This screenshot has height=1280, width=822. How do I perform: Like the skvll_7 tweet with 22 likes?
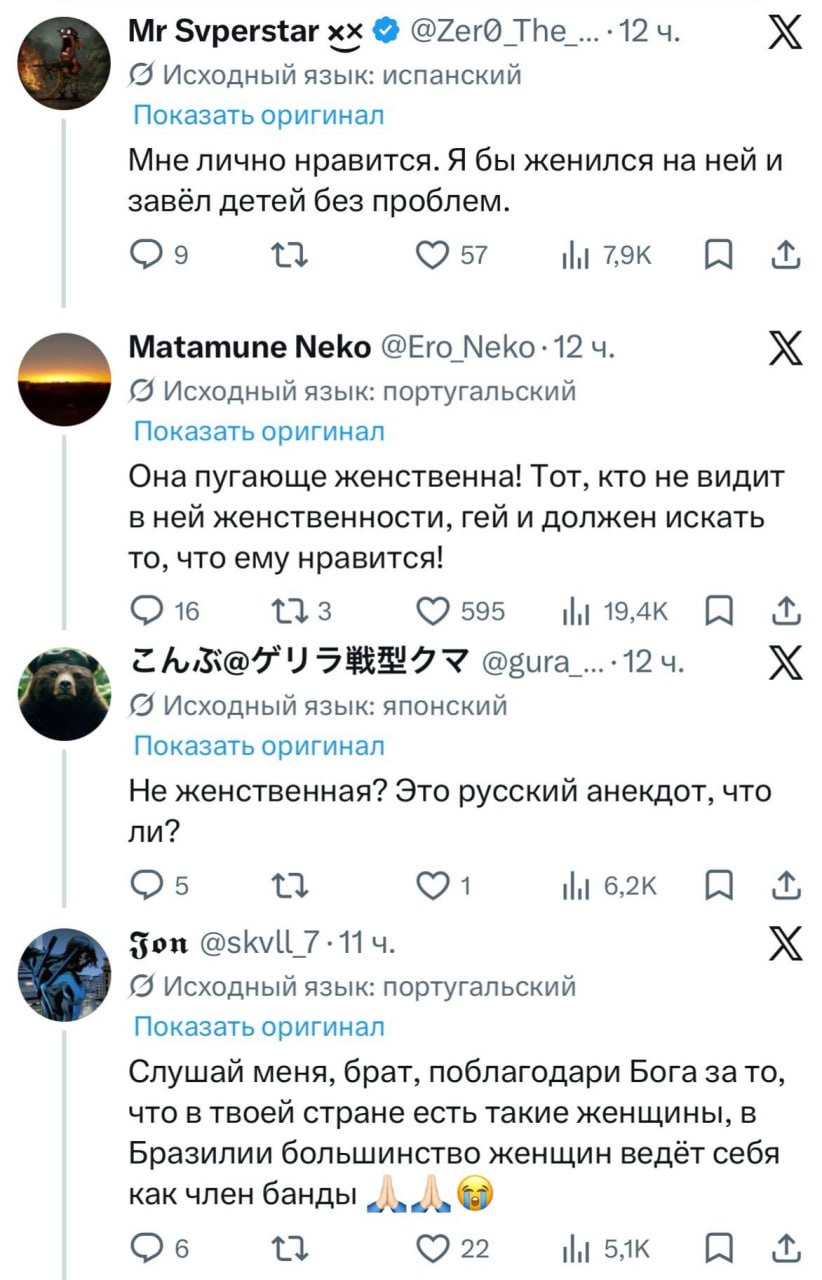coord(432,1248)
